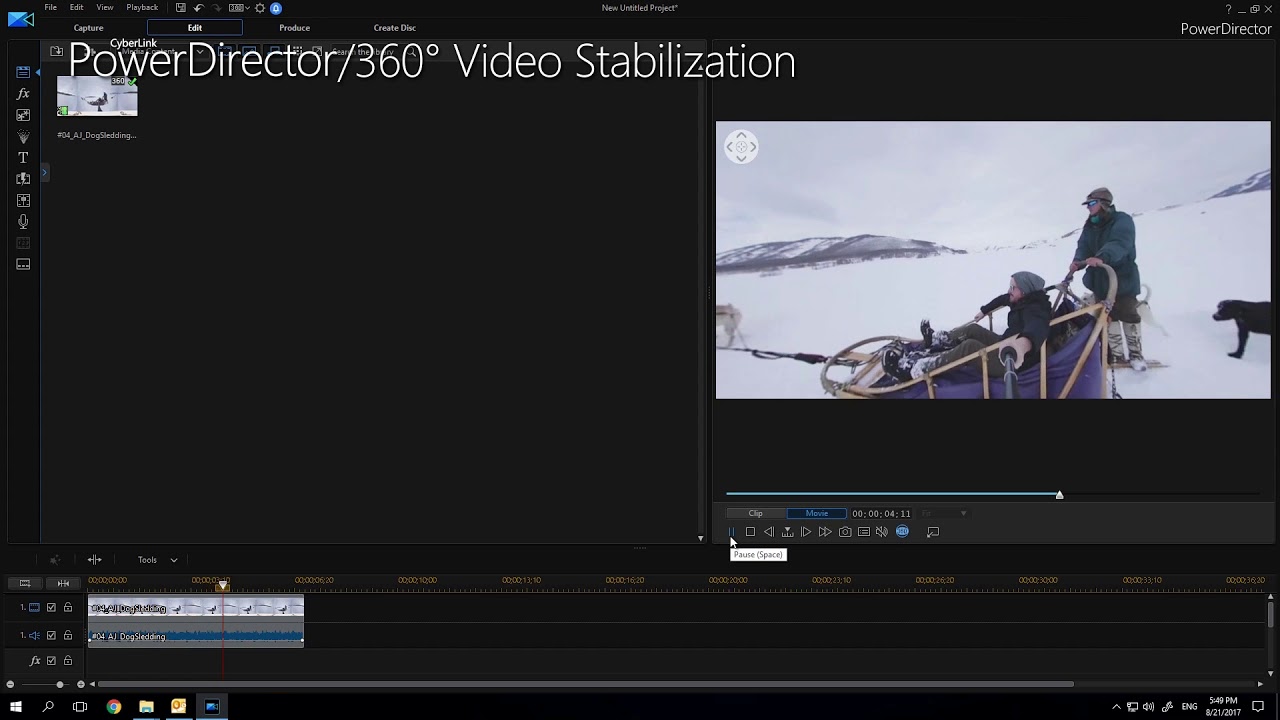Toggle enable checkbox for fx track
This screenshot has width=1280, height=720.
coord(52,661)
